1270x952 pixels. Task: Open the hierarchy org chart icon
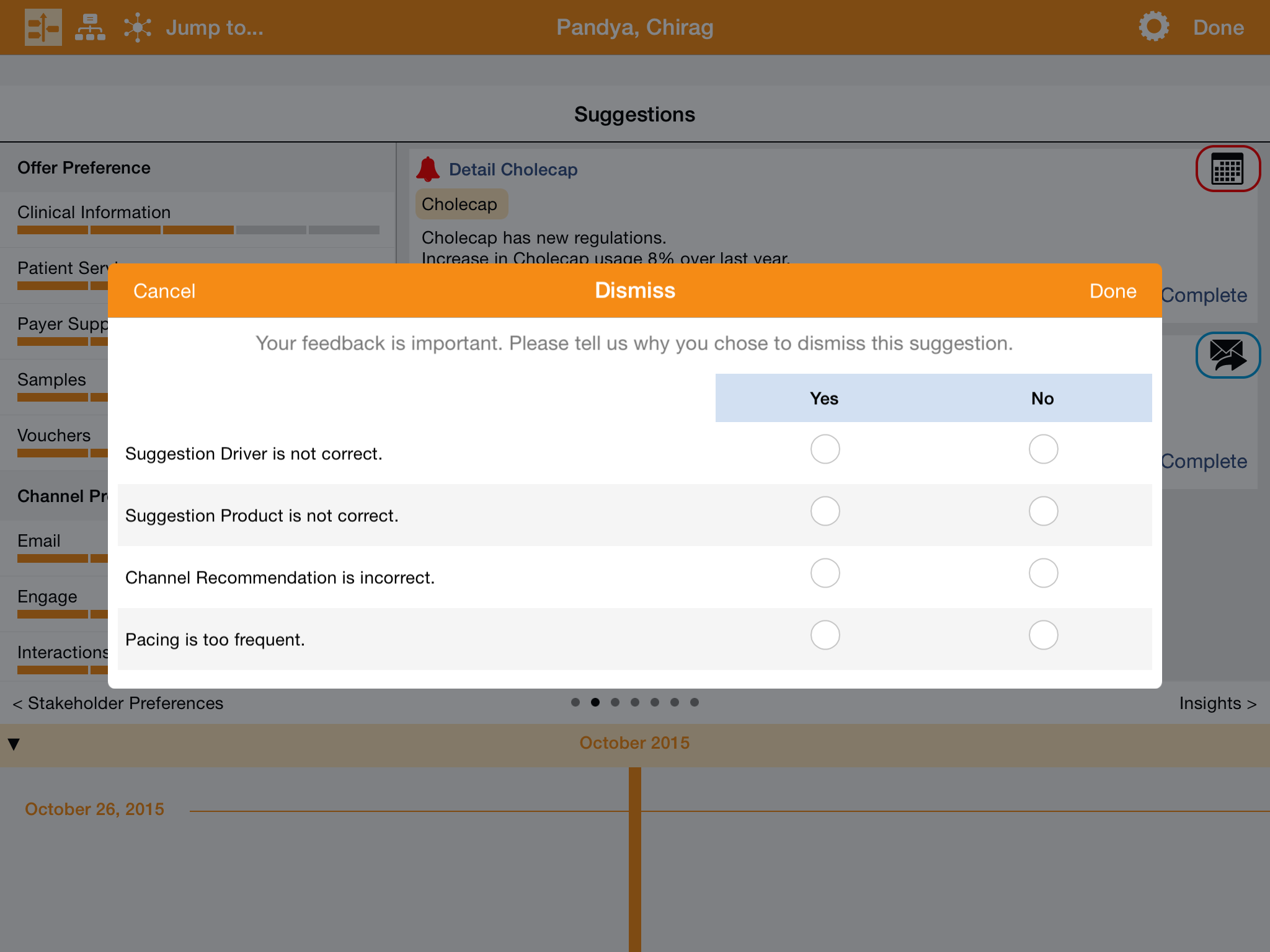[x=90, y=27]
